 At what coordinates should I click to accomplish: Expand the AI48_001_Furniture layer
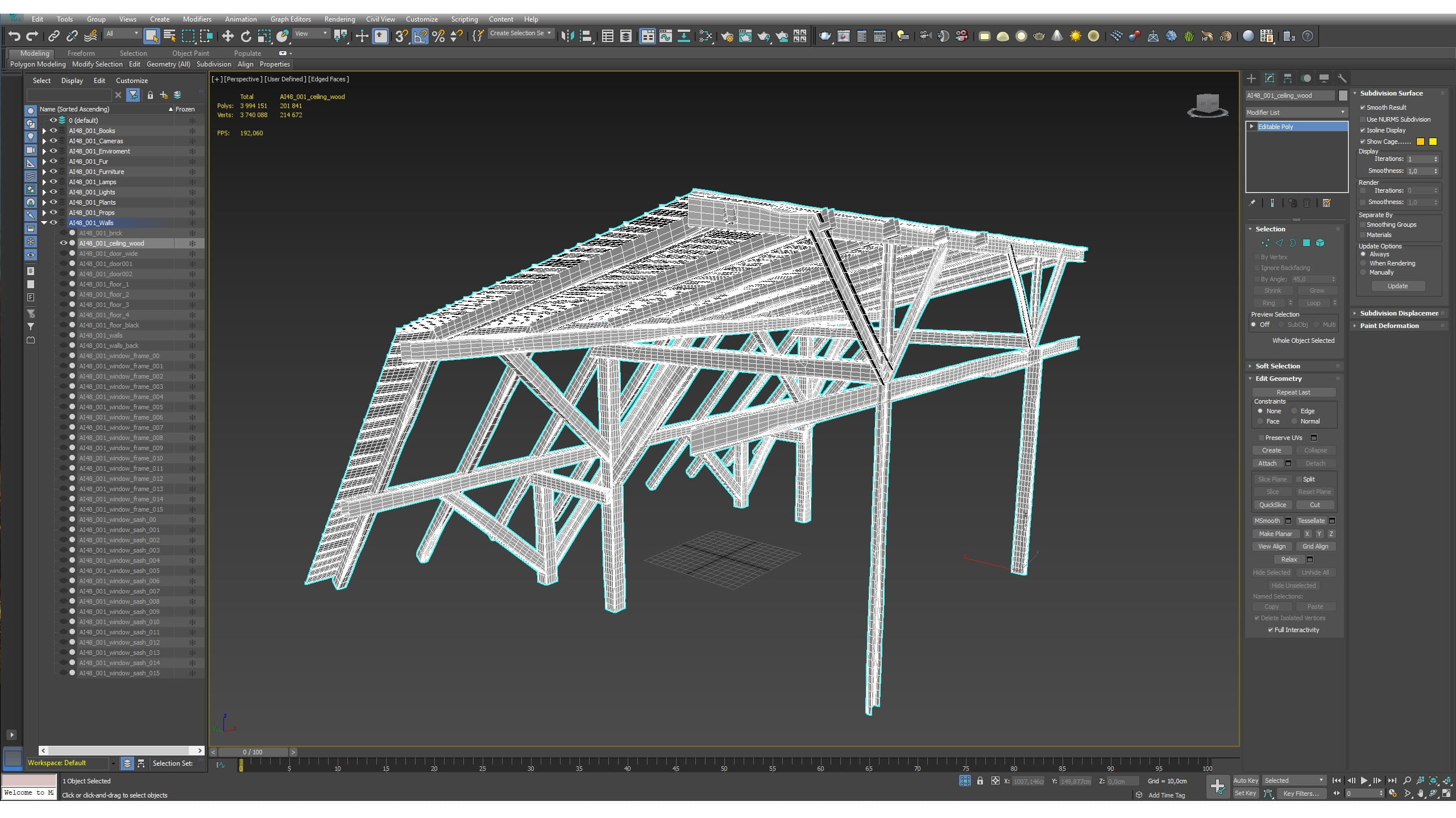[44, 172]
